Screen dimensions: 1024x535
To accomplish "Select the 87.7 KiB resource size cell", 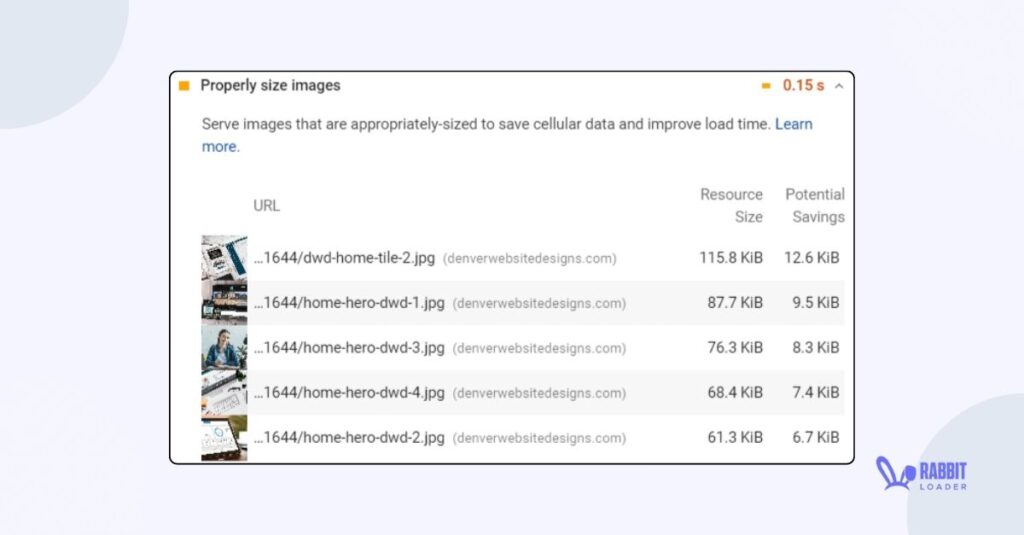I will tap(735, 303).
